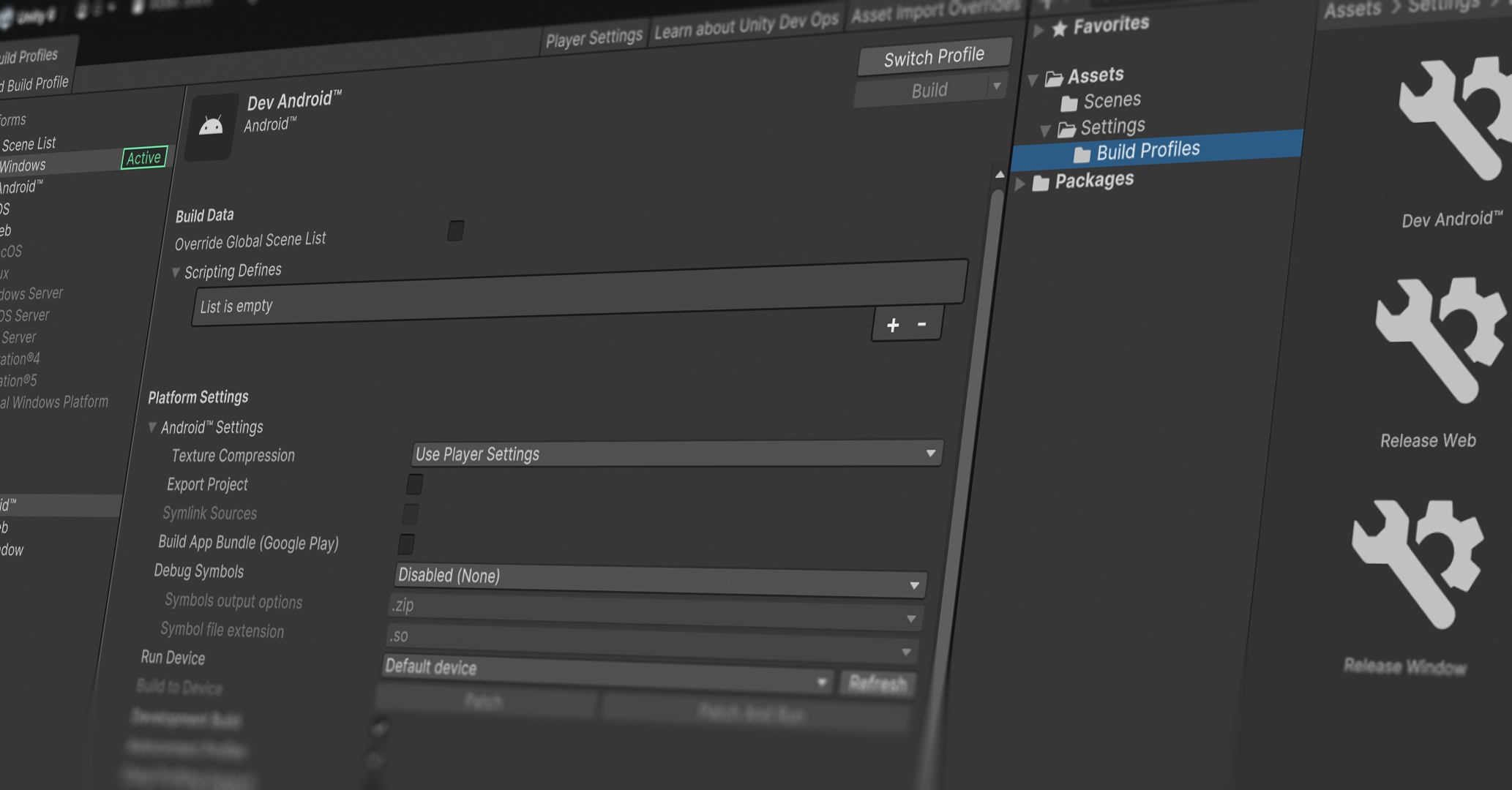Enable Build App Bundle (Google Play) checkbox
The image size is (1512, 790).
[406, 544]
